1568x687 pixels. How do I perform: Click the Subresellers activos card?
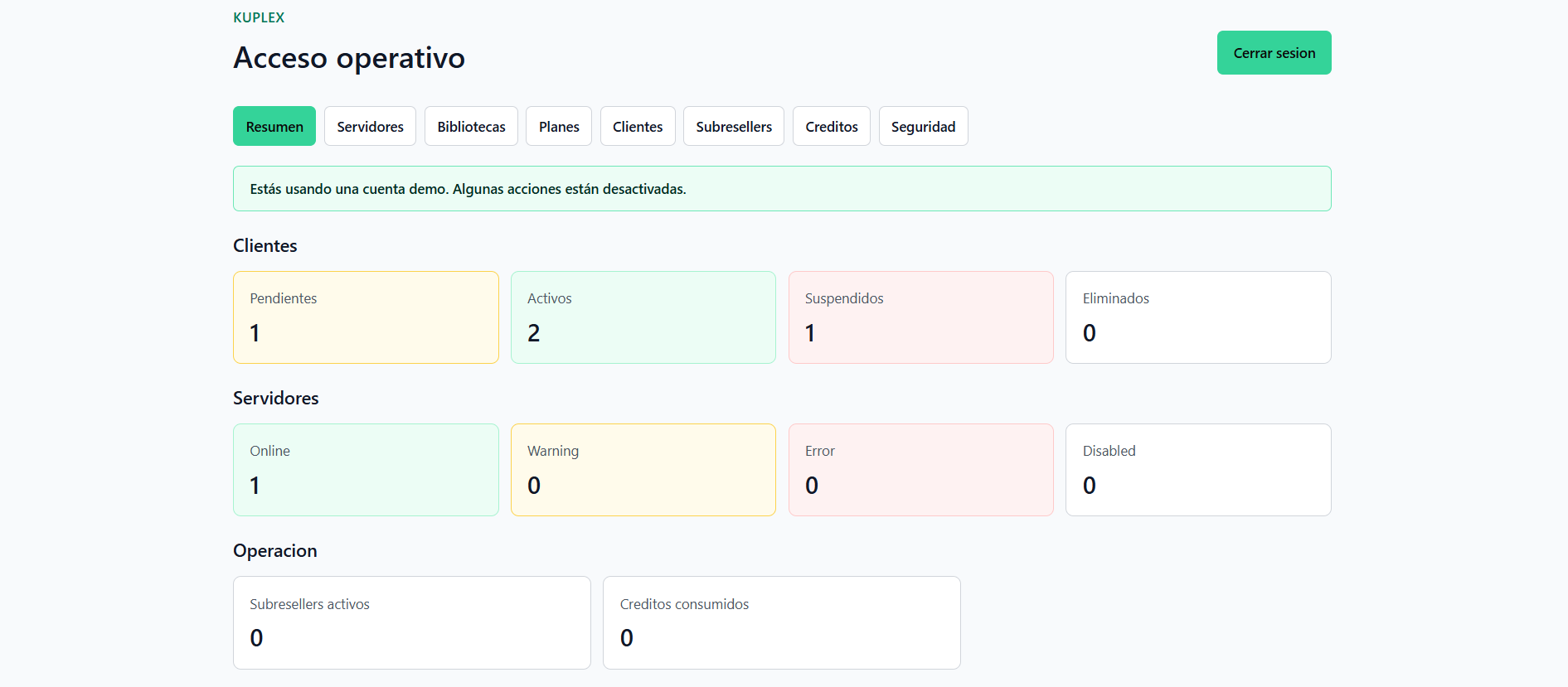coord(412,622)
